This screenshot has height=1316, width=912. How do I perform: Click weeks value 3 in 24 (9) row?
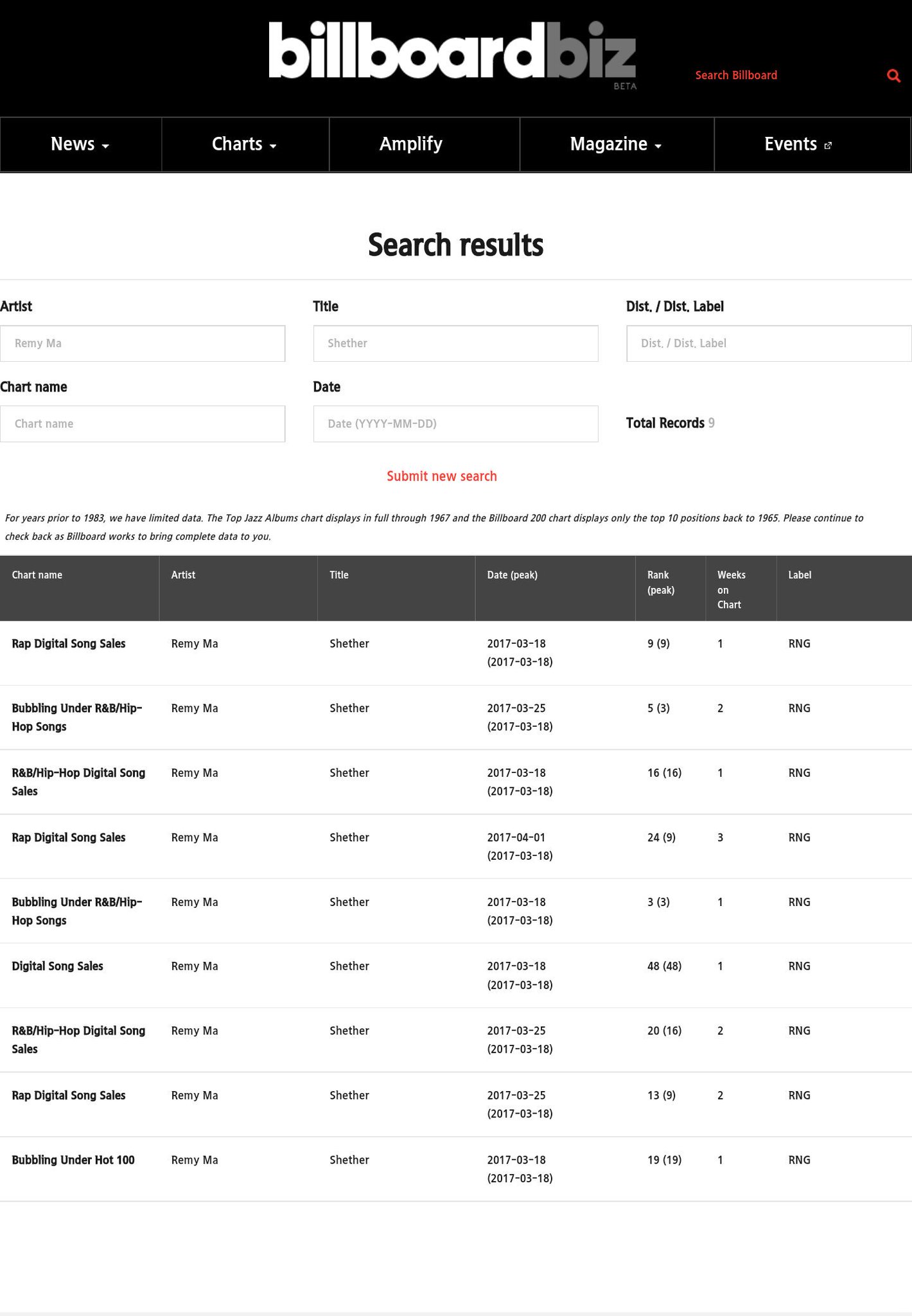point(721,837)
